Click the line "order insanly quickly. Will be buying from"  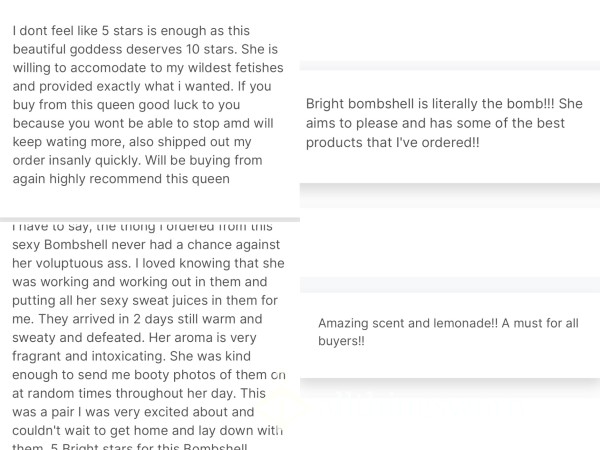coord(137,160)
